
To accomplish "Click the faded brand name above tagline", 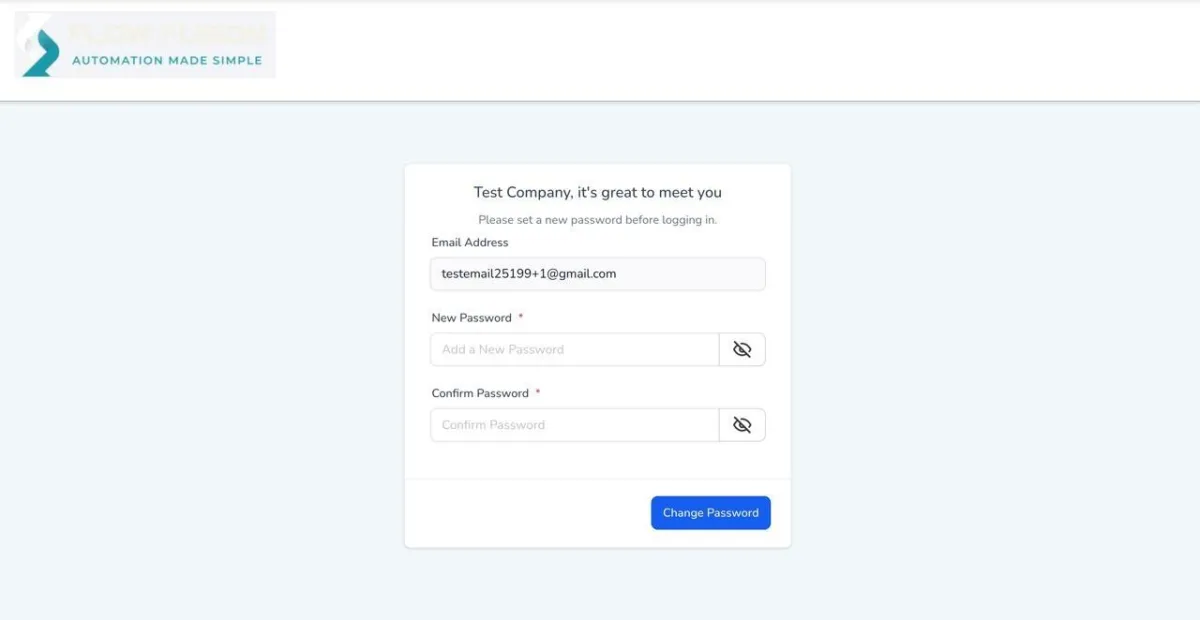I will click(167, 33).
